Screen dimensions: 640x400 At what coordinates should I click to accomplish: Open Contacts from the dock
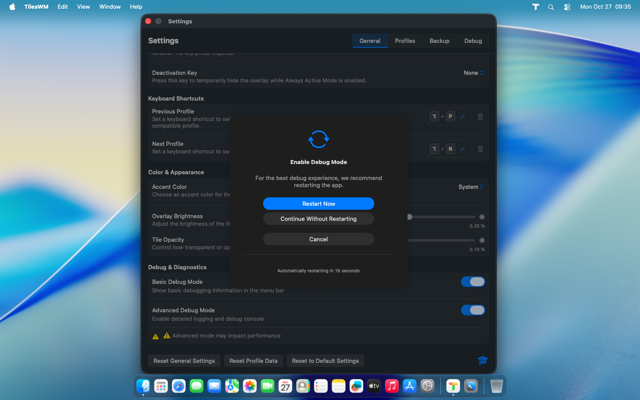pos(303,386)
